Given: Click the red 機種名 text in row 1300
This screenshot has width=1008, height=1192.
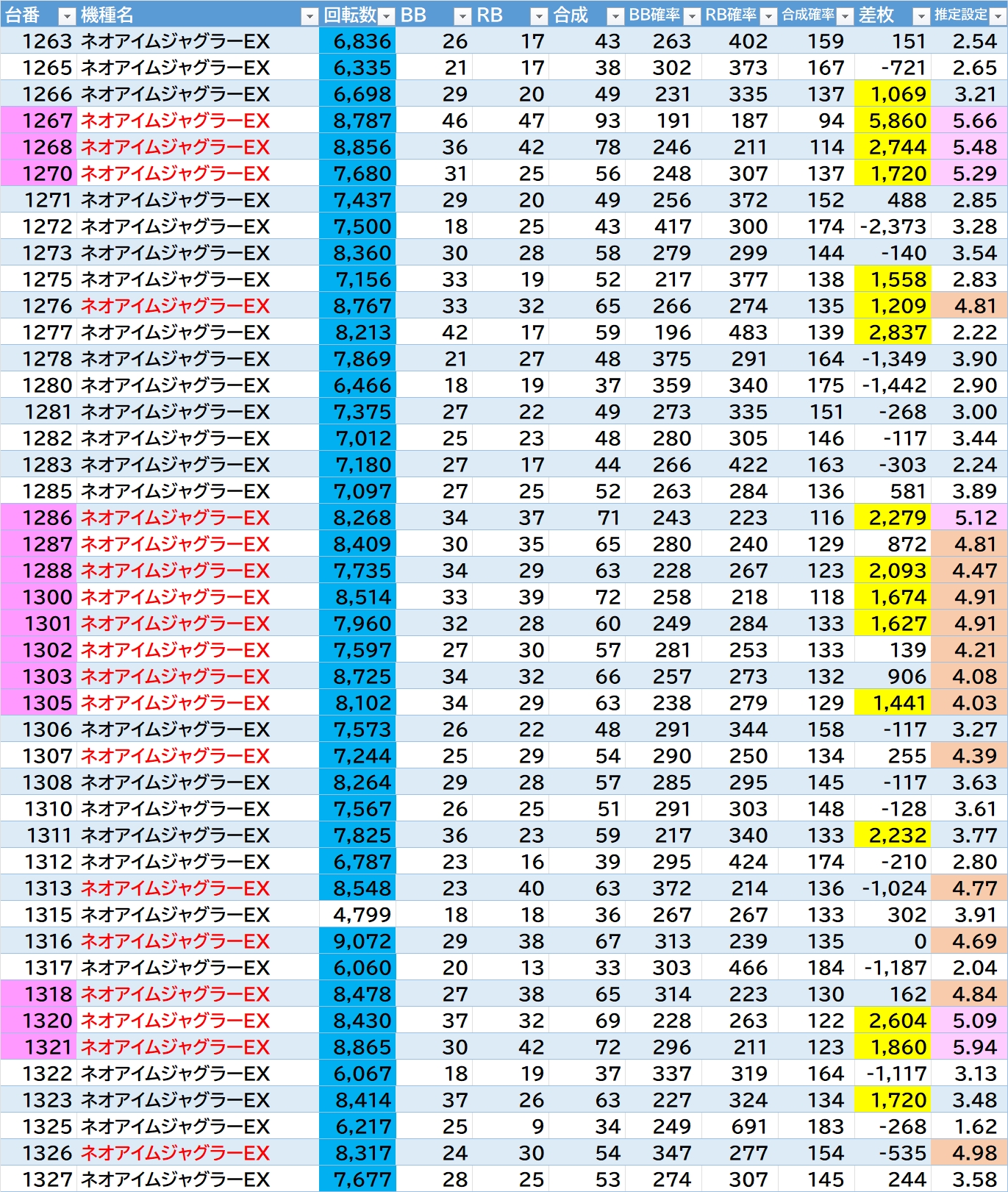Looking at the screenshot, I should [x=175, y=597].
